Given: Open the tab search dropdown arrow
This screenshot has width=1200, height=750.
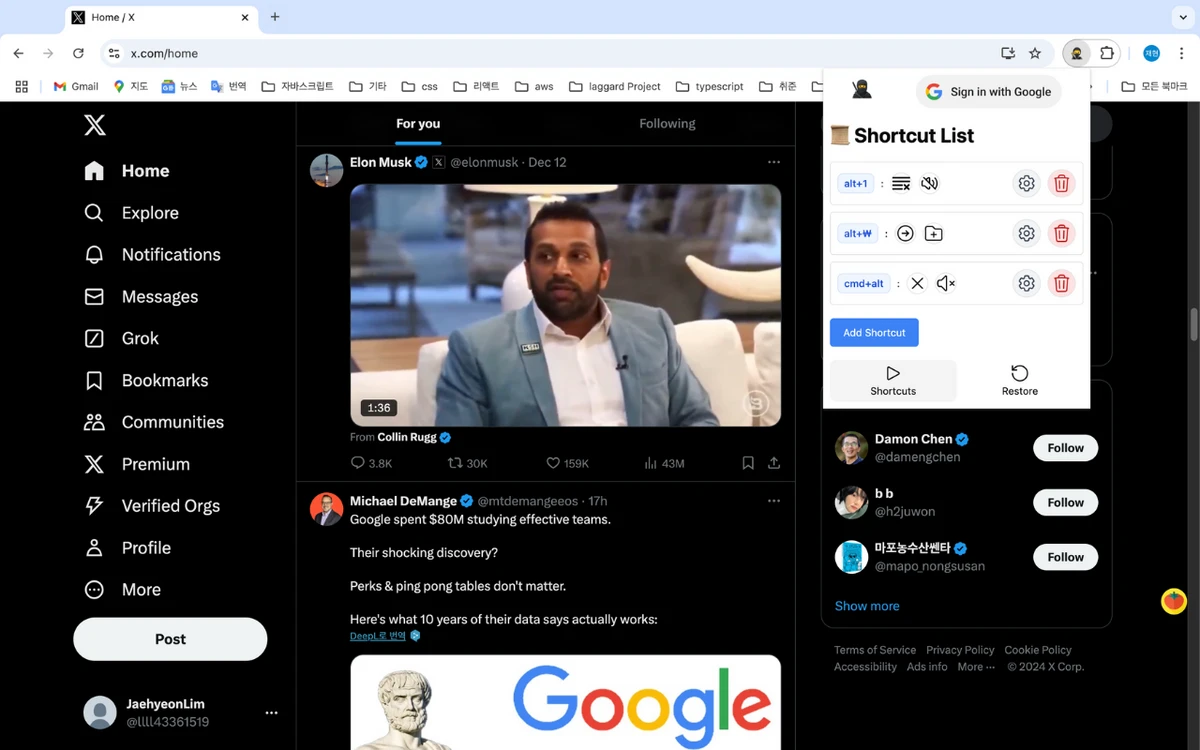Looking at the screenshot, I should pyautogui.click(x=1184, y=17).
